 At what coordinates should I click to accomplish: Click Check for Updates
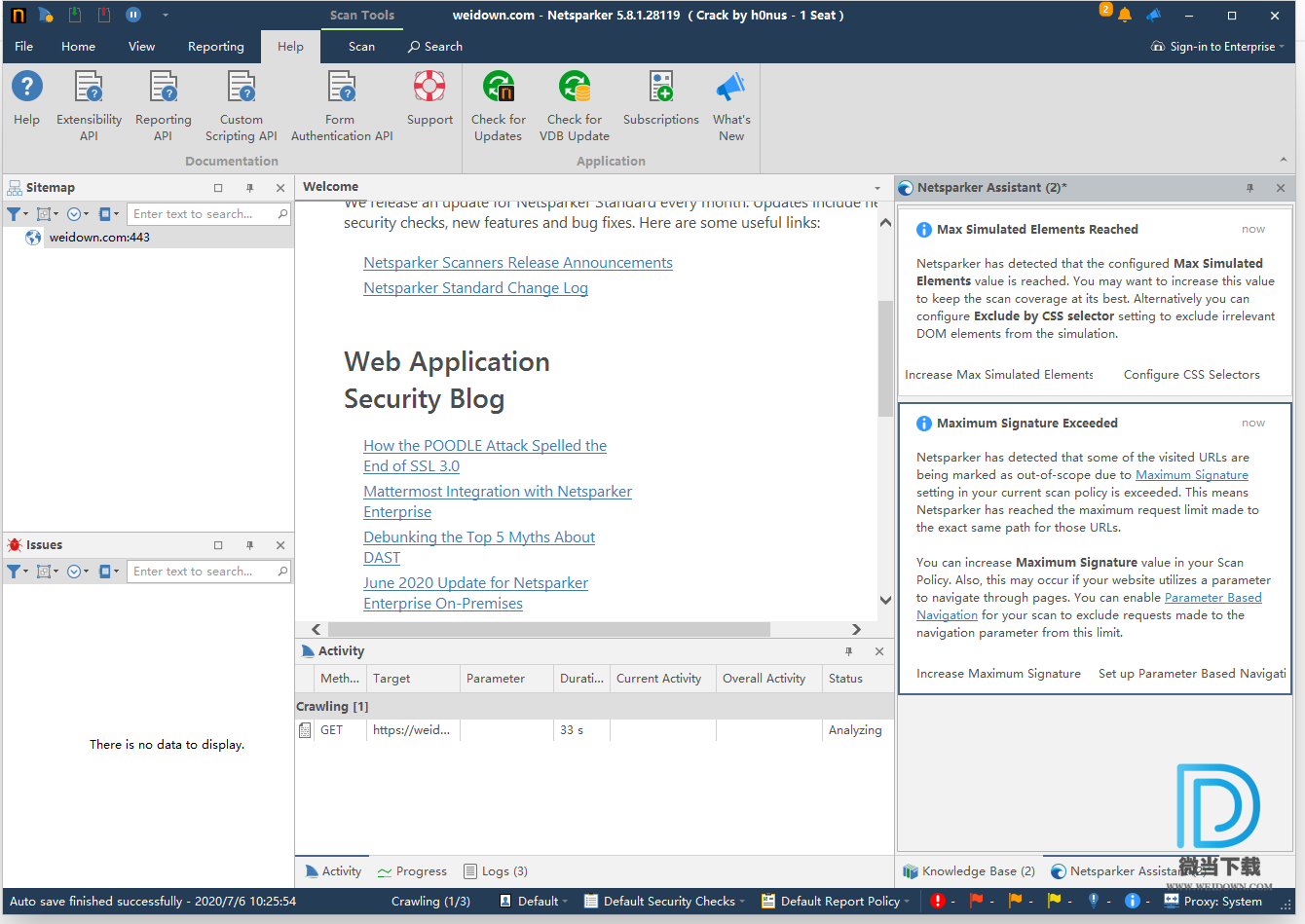pyautogui.click(x=499, y=107)
